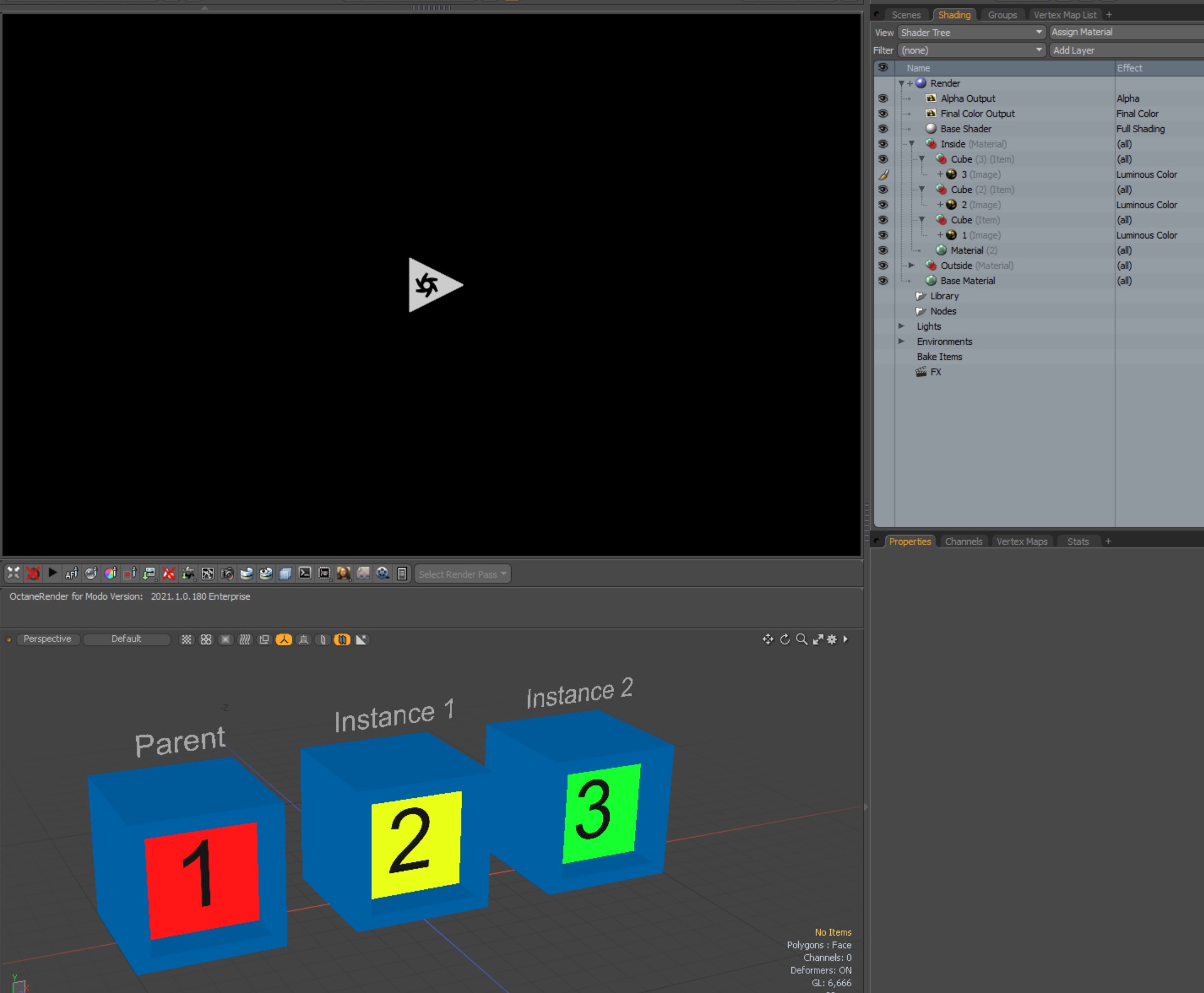Open the Select Render Pass dropdown
This screenshot has width=1204, height=993.
[x=462, y=574]
